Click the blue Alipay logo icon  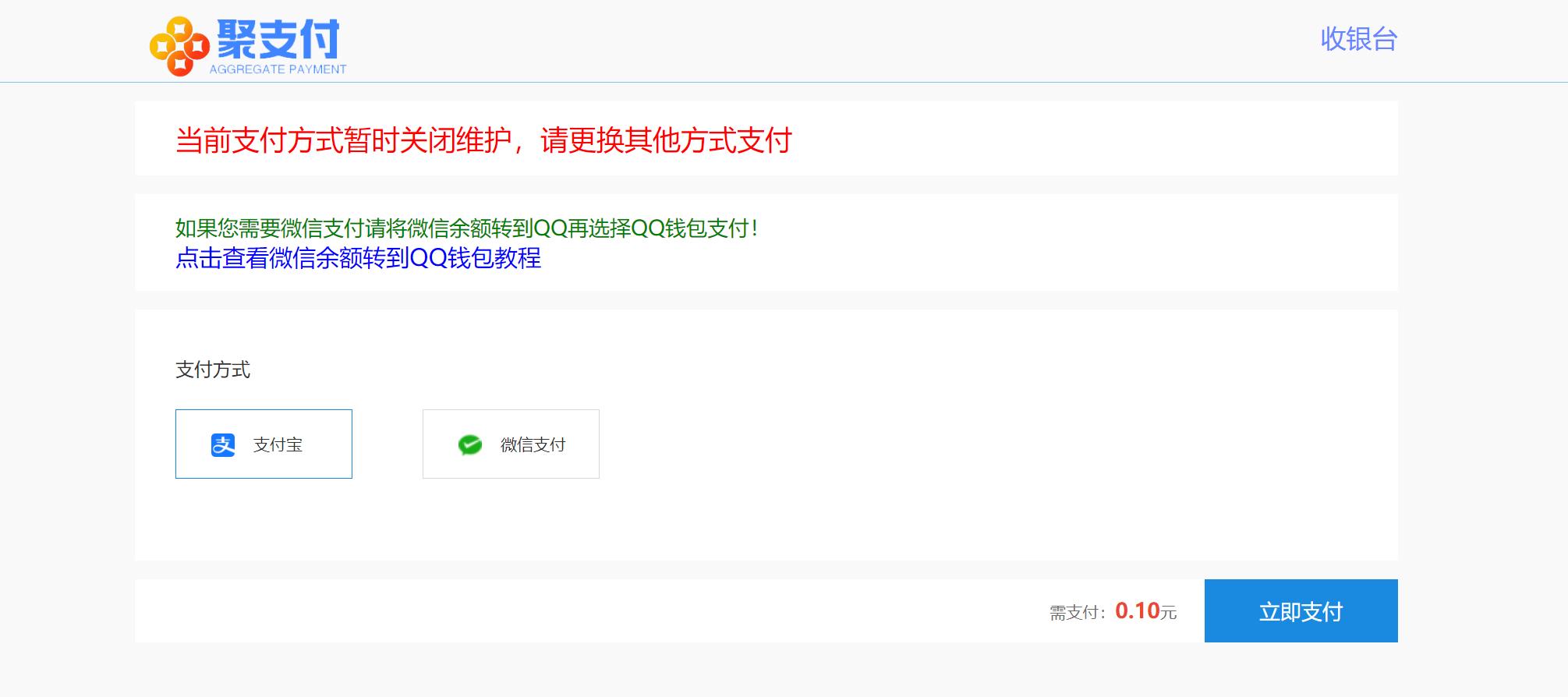coord(223,444)
